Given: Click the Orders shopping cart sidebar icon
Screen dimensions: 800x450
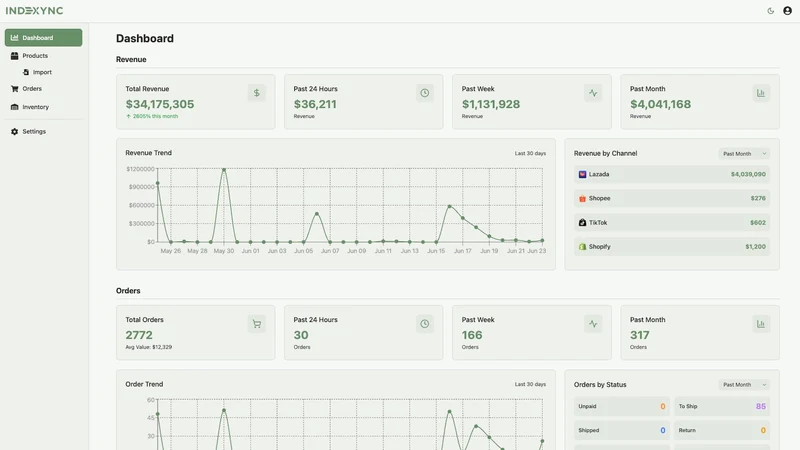Looking at the screenshot, I should point(14,89).
